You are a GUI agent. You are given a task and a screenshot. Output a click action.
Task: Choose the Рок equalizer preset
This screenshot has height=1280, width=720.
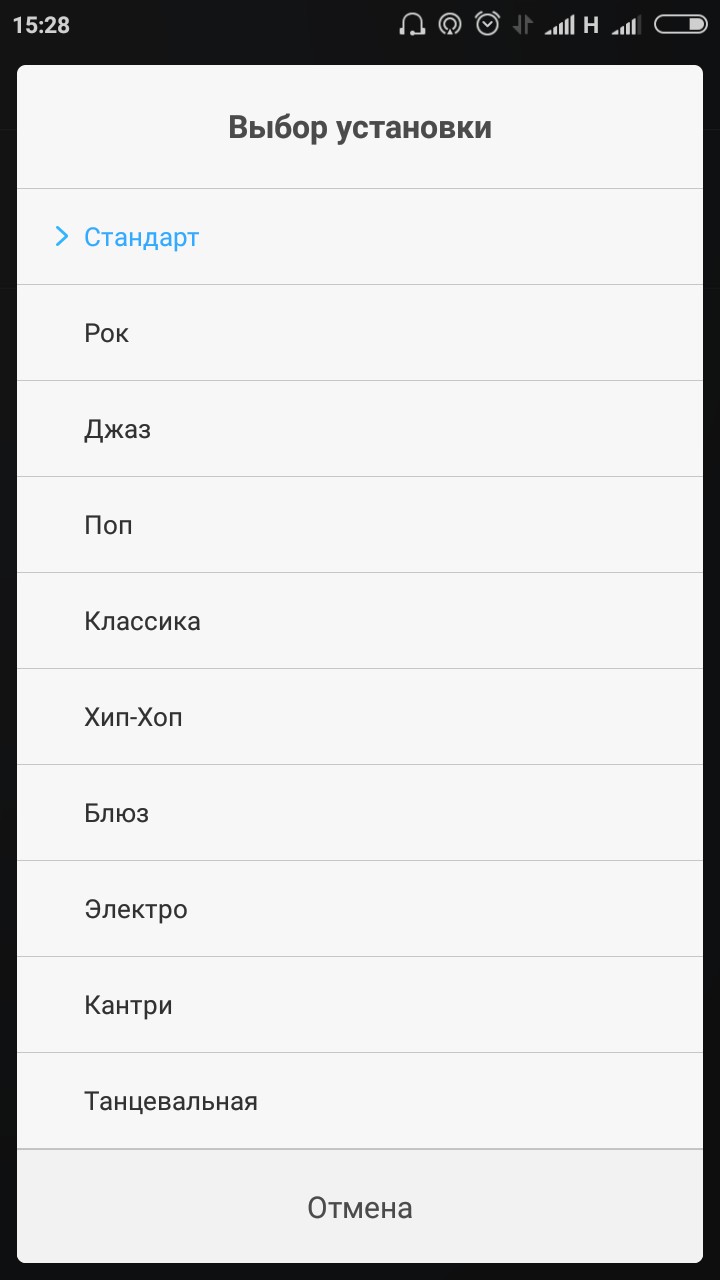(360, 333)
